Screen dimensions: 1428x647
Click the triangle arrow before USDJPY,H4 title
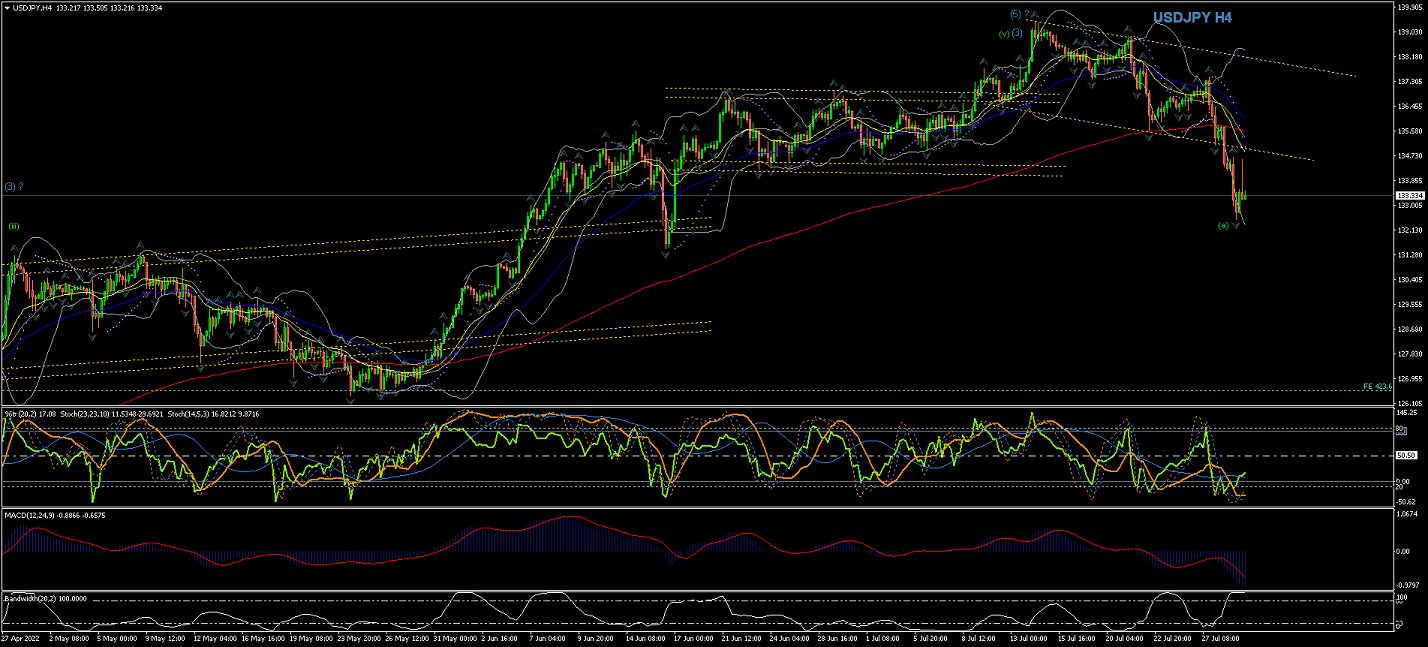pyautogui.click(x=6, y=8)
